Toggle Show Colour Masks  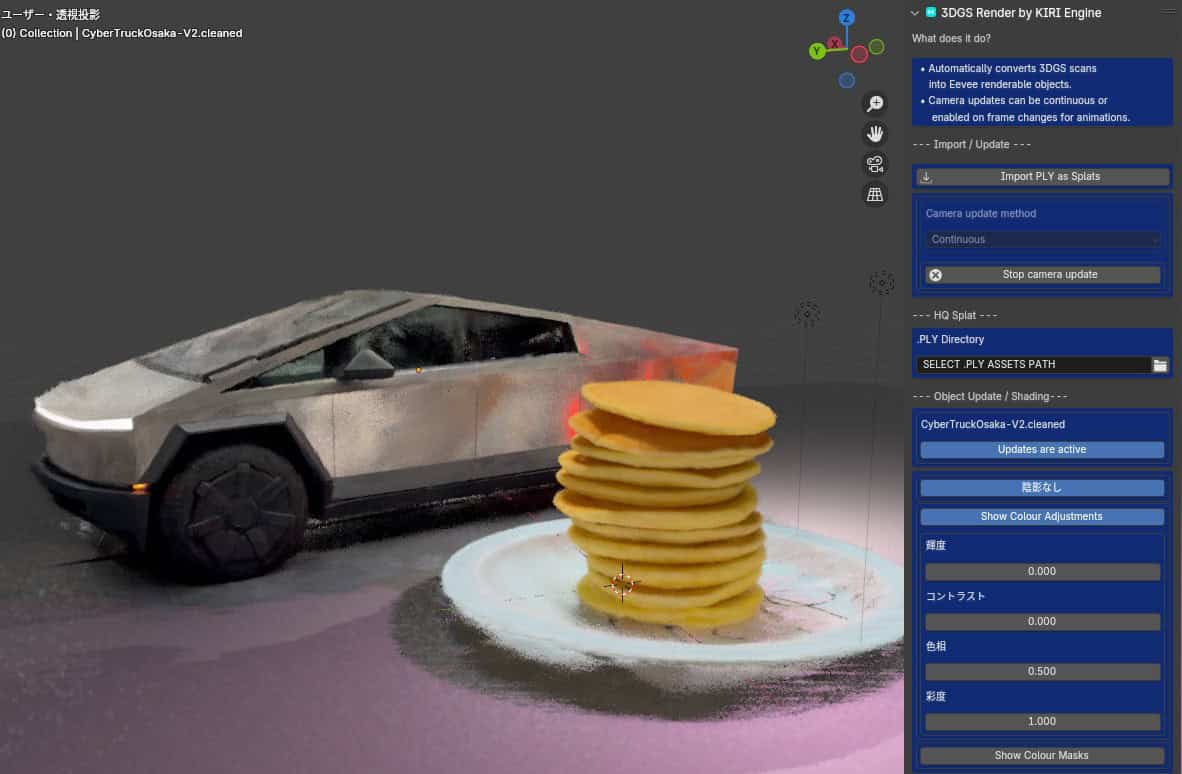coord(1042,756)
